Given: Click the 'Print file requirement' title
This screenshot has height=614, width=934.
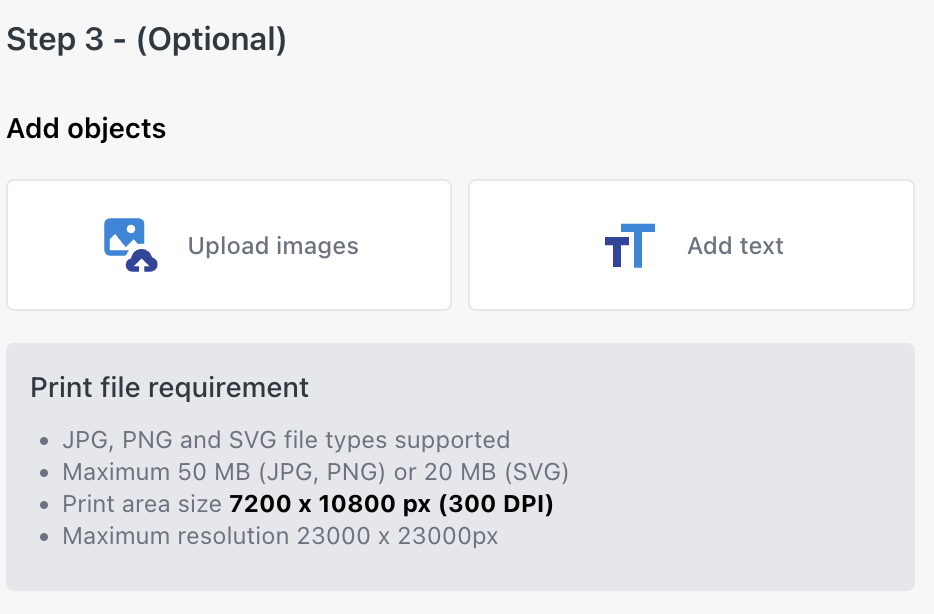Looking at the screenshot, I should pyautogui.click(x=169, y=388).
